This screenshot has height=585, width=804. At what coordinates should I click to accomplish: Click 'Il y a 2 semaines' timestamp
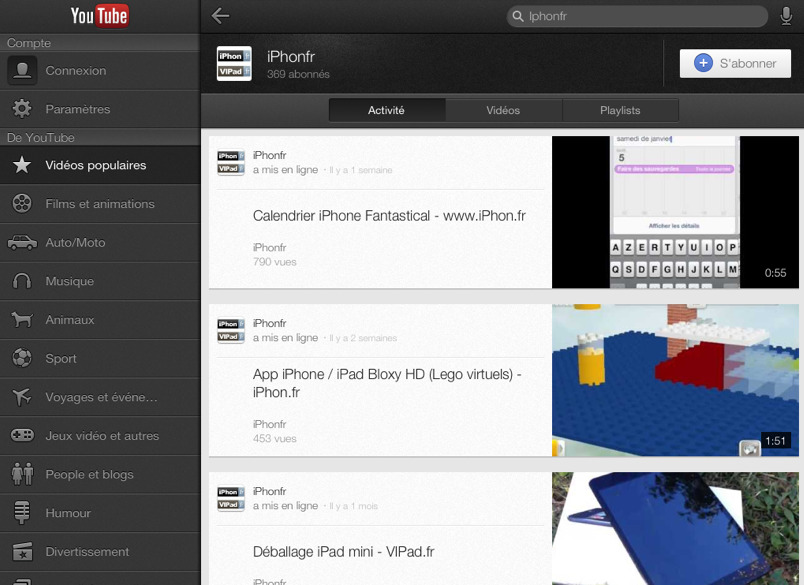[x=363, y=338]
